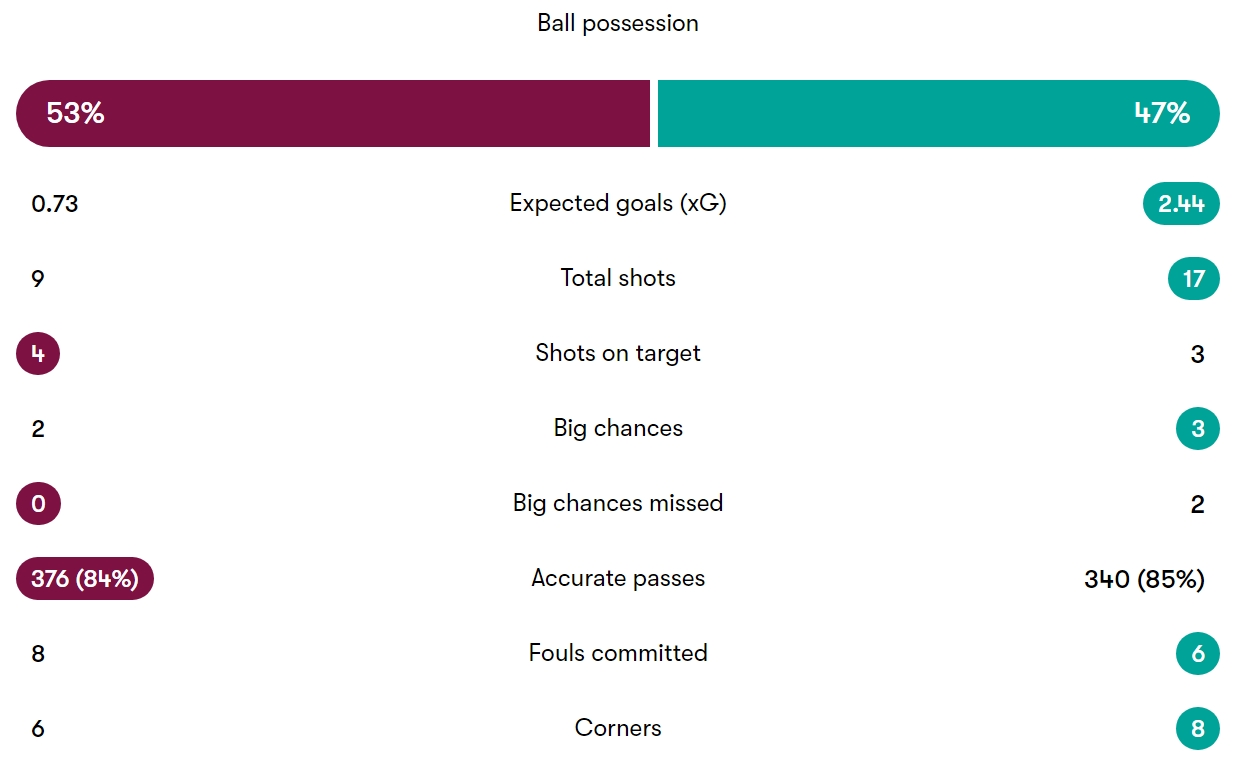Click the Big chances label

[x=618, y=428]
